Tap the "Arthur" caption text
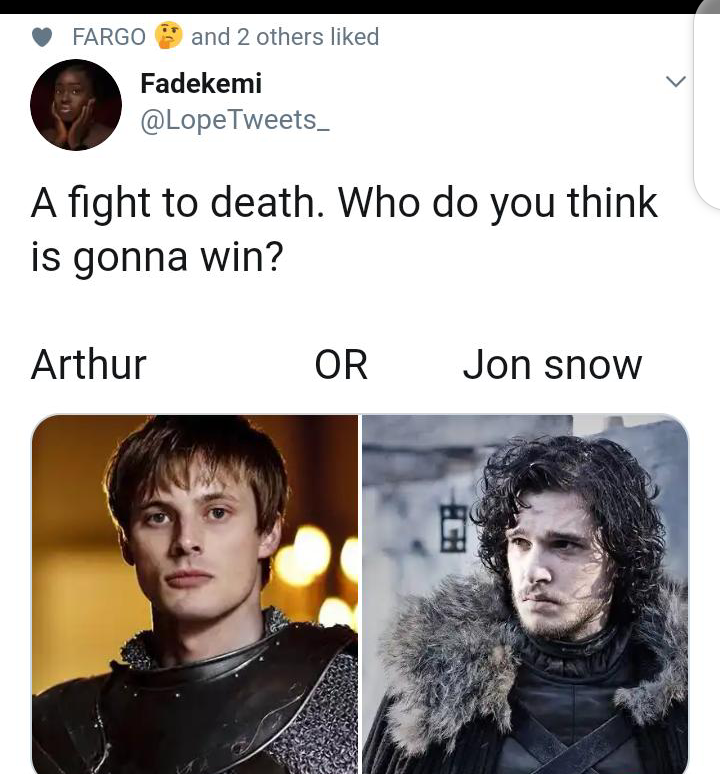720x774 pixels. click(89, 365)
